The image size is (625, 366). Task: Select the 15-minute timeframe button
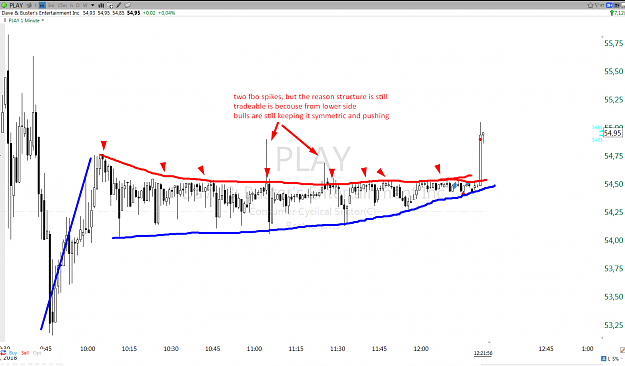tap(62, 5)
